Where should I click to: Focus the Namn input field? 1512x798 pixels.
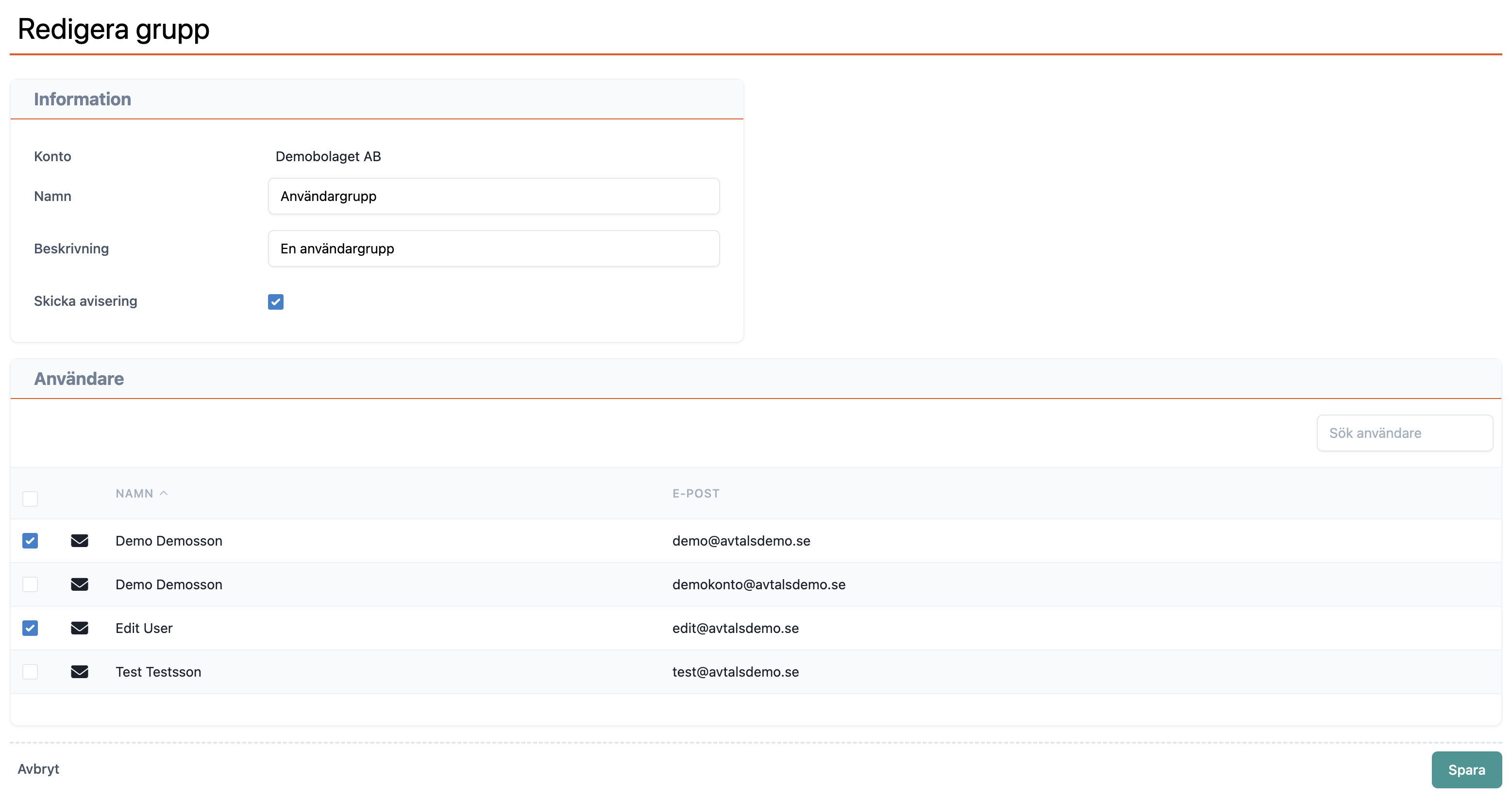click(x=493, y=196)
